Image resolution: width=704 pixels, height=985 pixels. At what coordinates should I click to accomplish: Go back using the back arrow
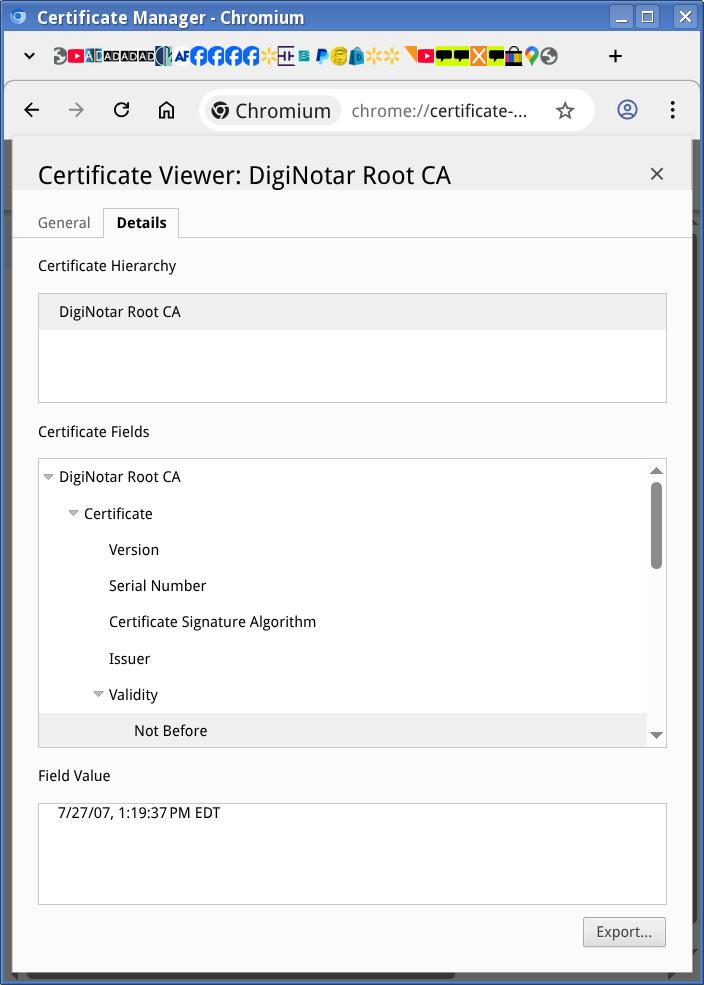31,111
